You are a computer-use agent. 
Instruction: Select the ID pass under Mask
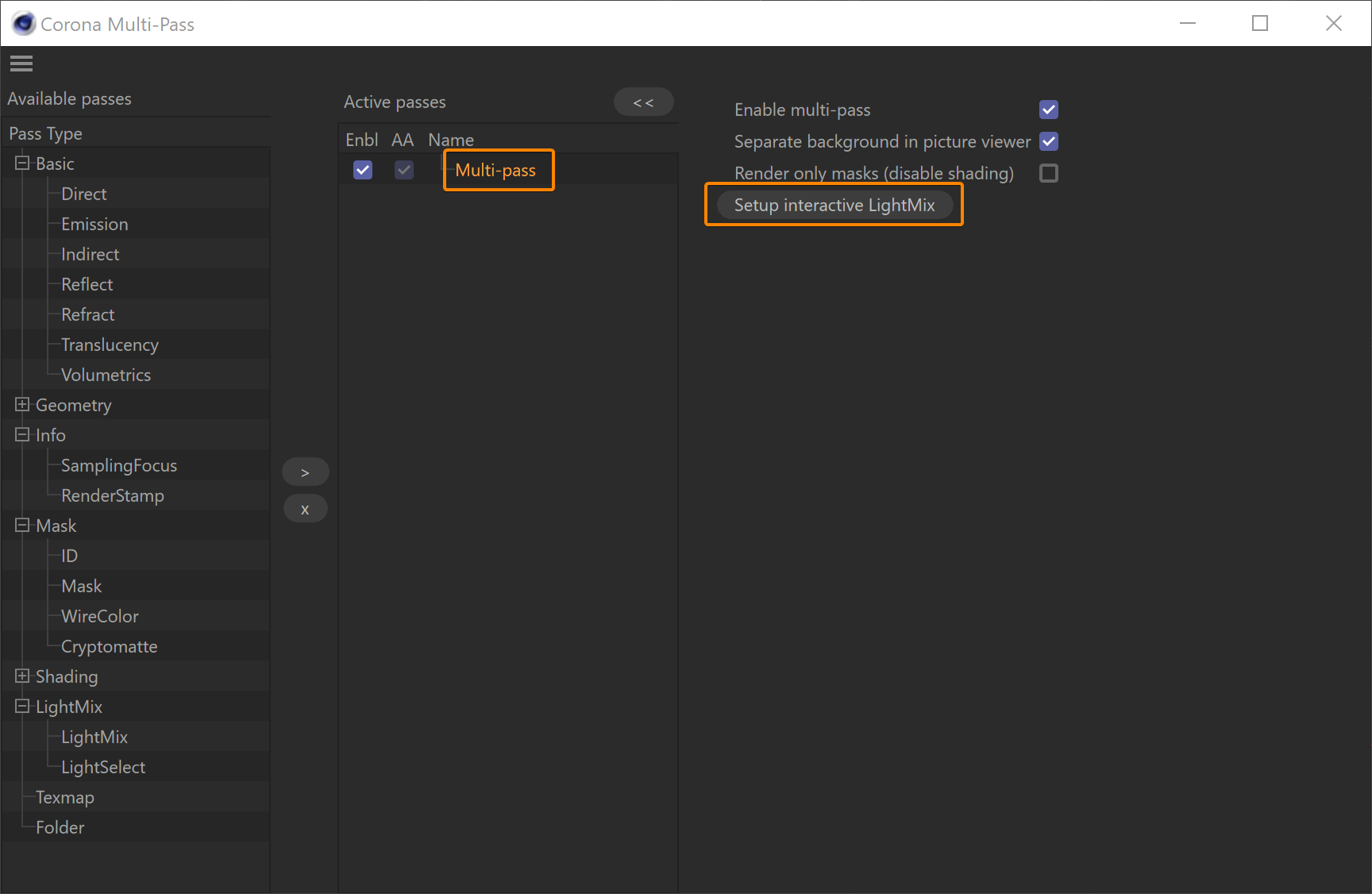(69, 556)
